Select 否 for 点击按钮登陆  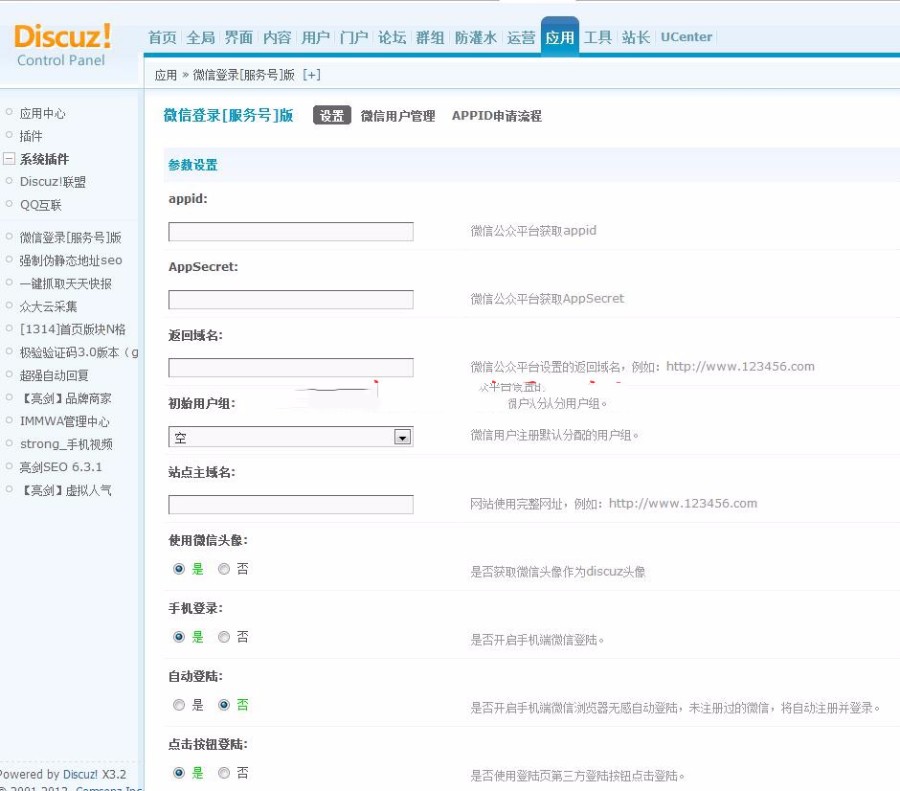(224, 773)
